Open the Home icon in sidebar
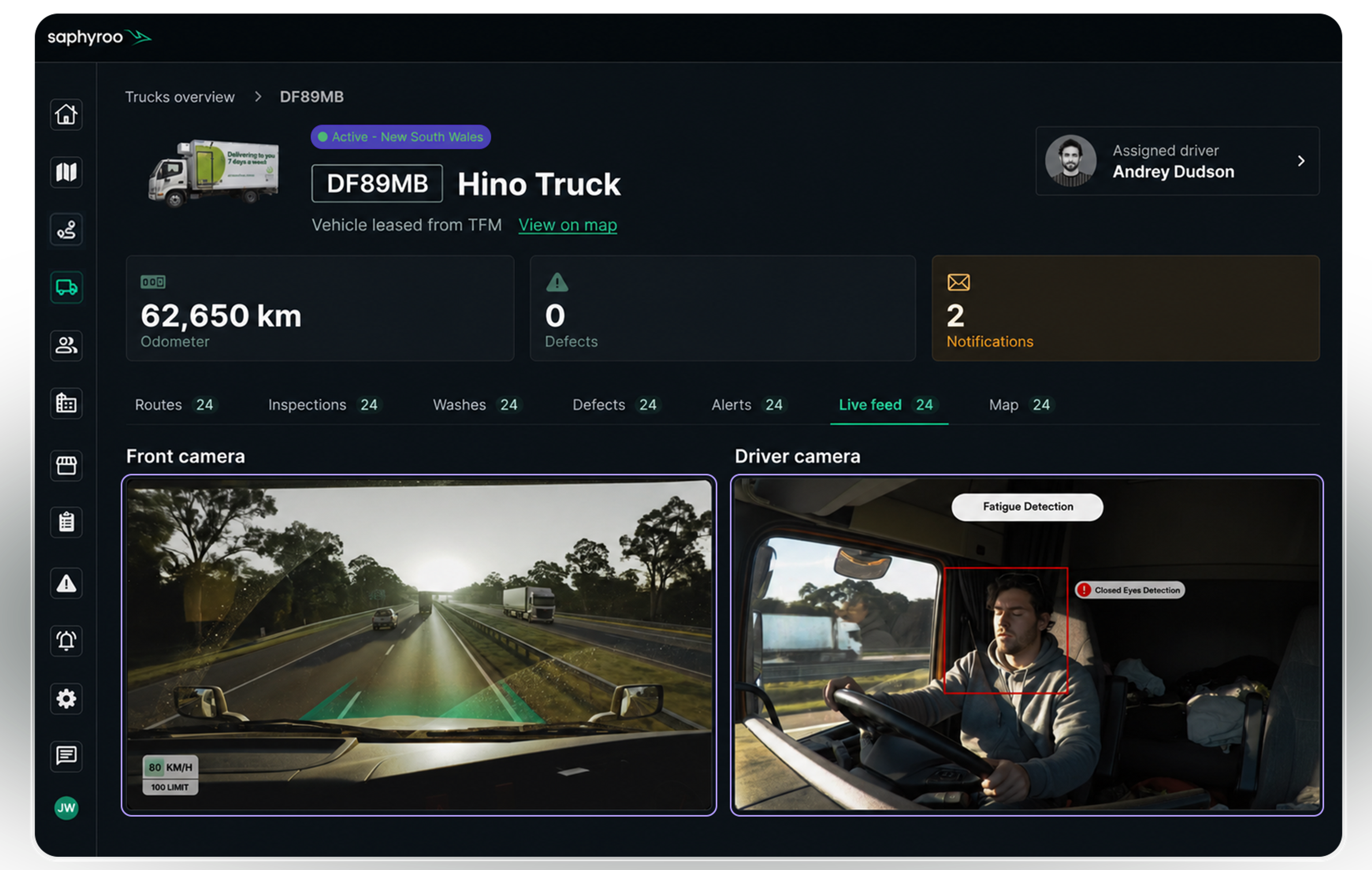This screenshot has height=870, width=1372. [x=66, y=115]
